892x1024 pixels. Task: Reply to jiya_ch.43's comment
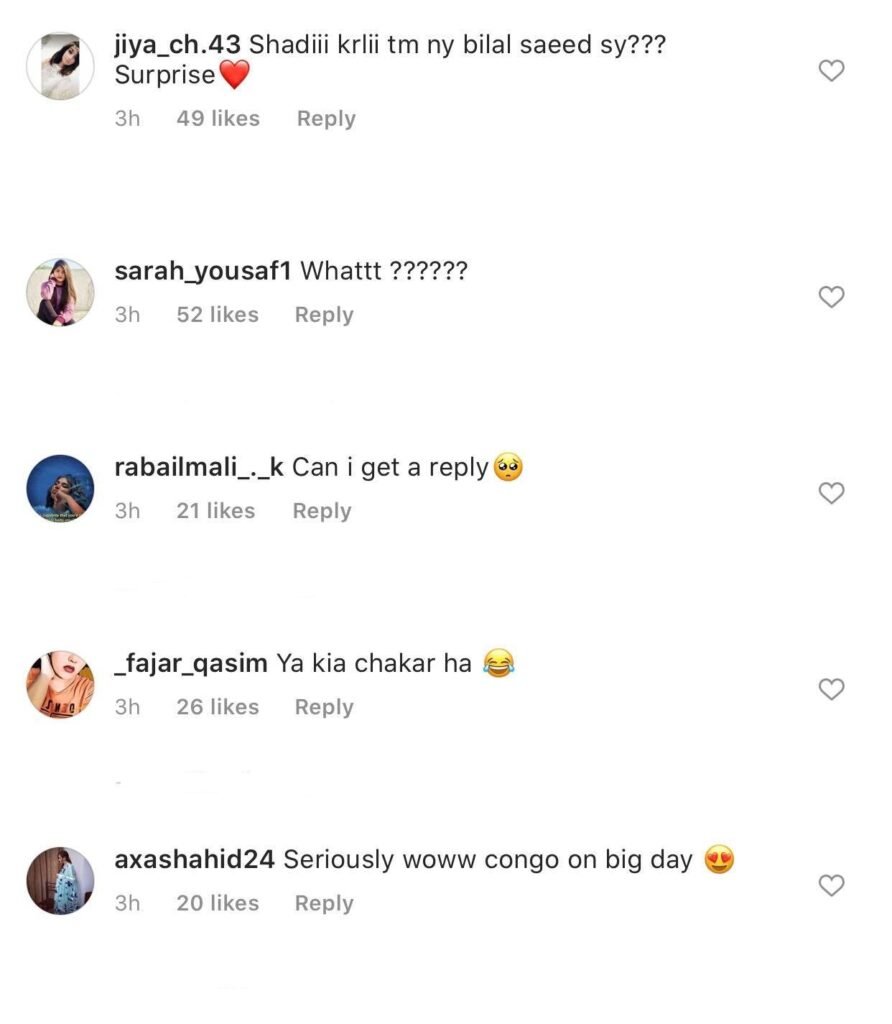326,119
